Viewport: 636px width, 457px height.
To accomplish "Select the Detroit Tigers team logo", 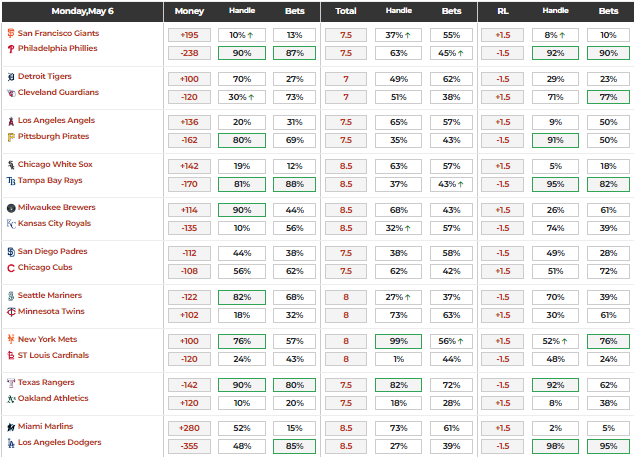I will tap(11, 77).
